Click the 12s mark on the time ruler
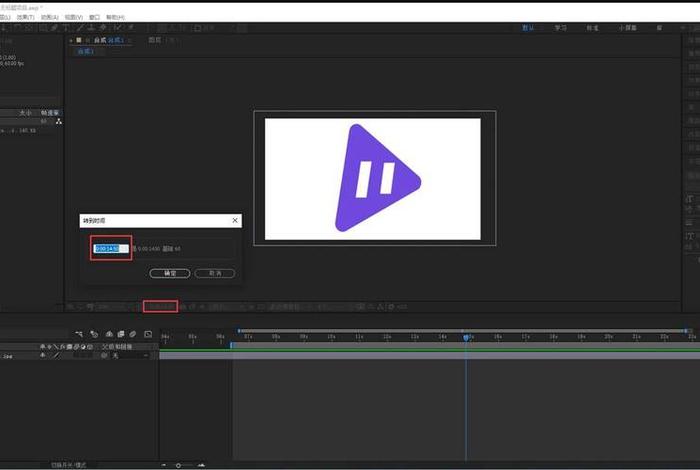Viewport: 700px width, 470px height. pyautogui.click(x=387, y=337)
